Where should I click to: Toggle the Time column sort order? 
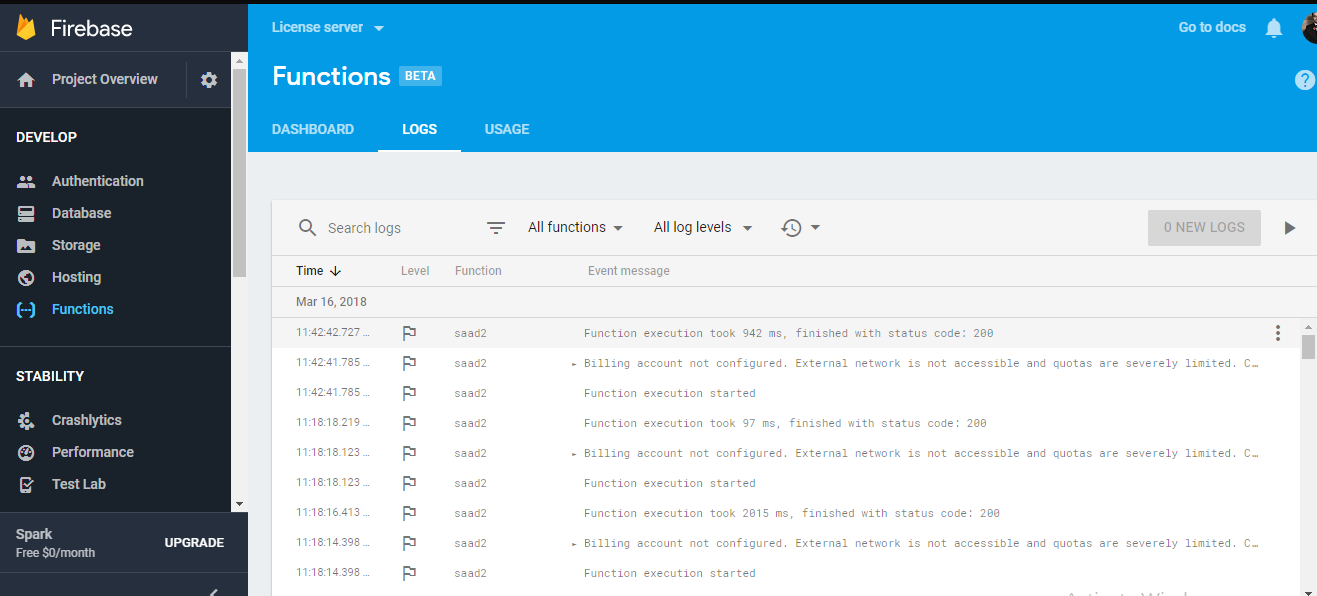pyautogui.click(x=316, y=270)
